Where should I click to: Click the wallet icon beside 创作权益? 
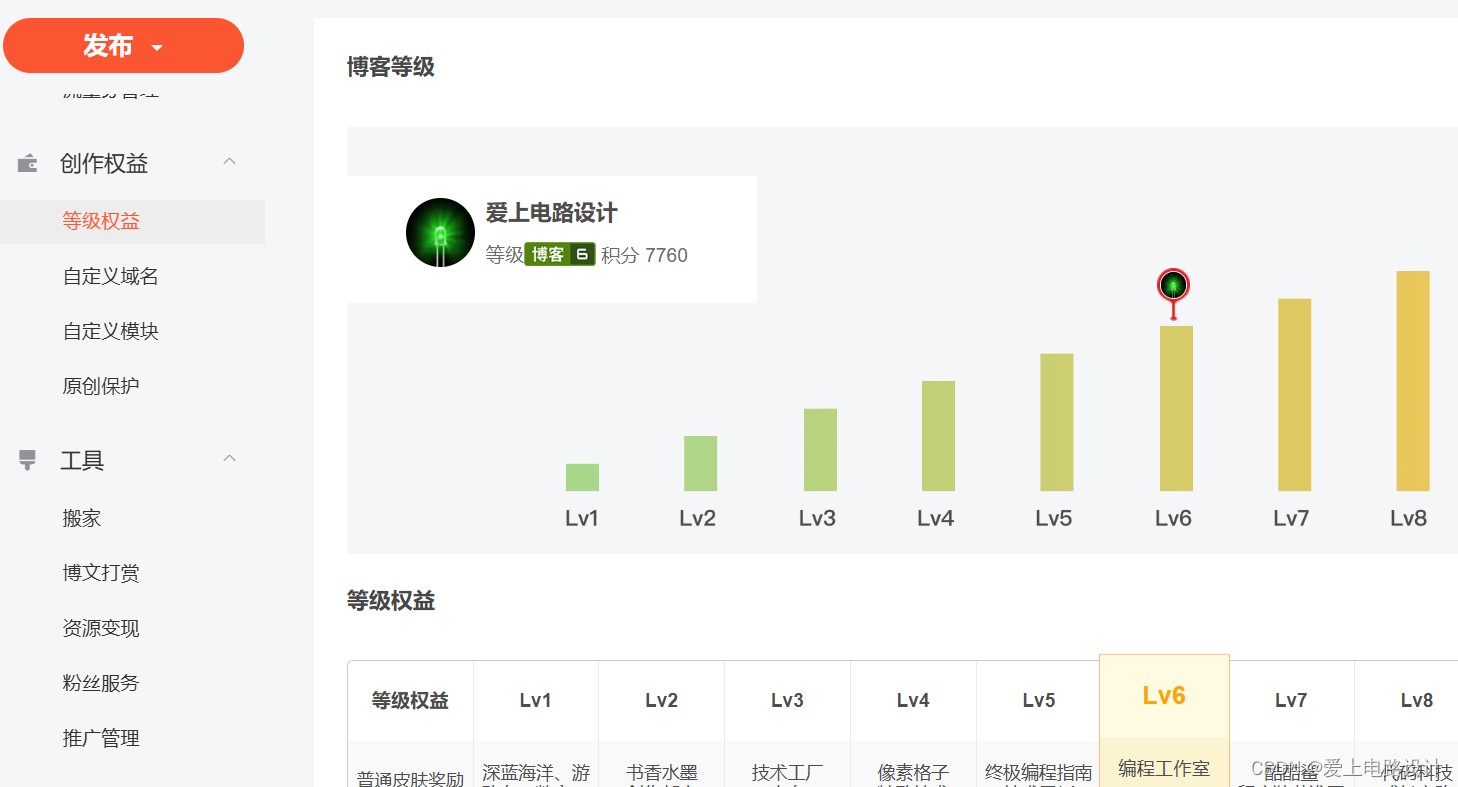tap(28, 163)
